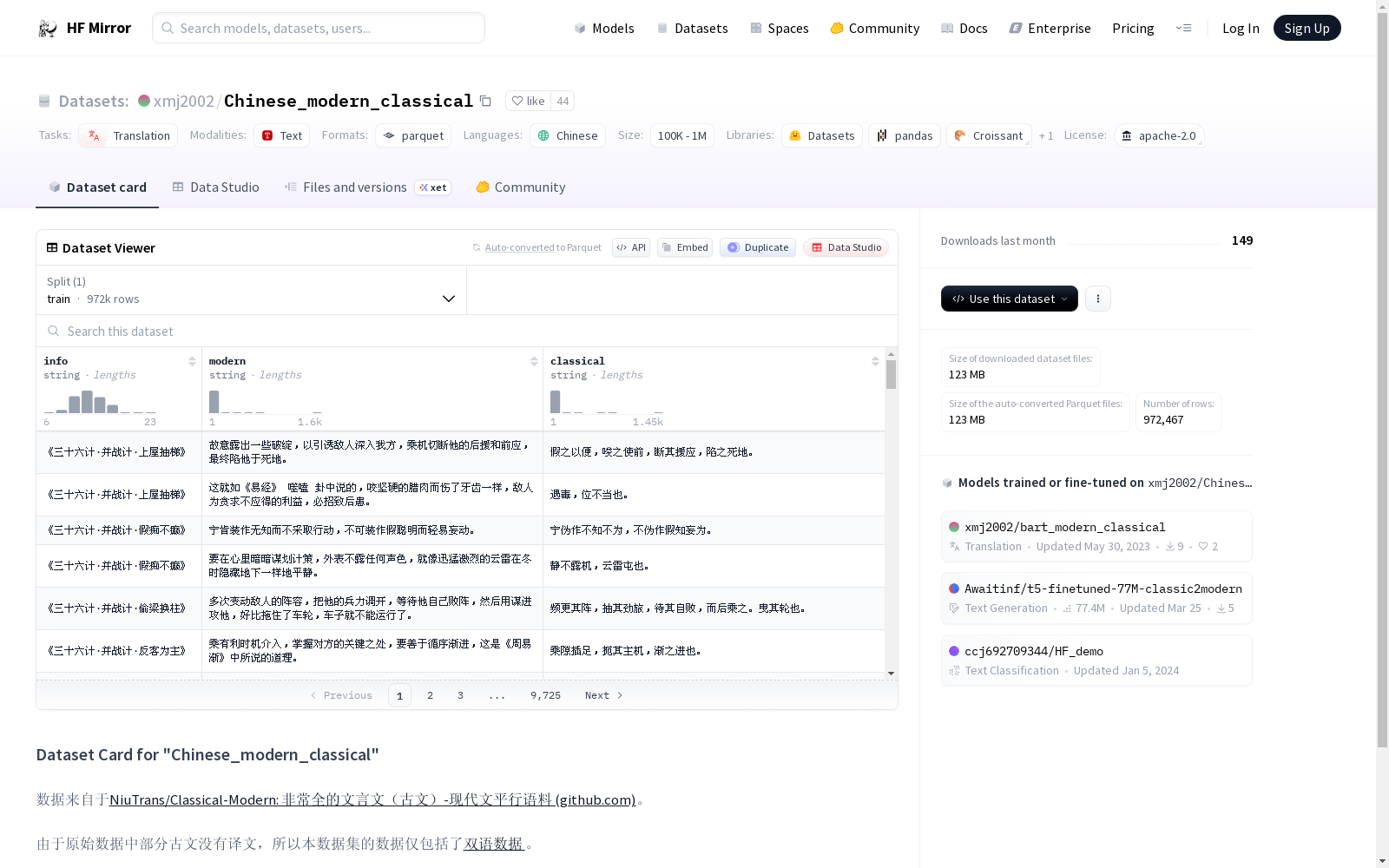Open the more options three-dot button

(1098, 299)
